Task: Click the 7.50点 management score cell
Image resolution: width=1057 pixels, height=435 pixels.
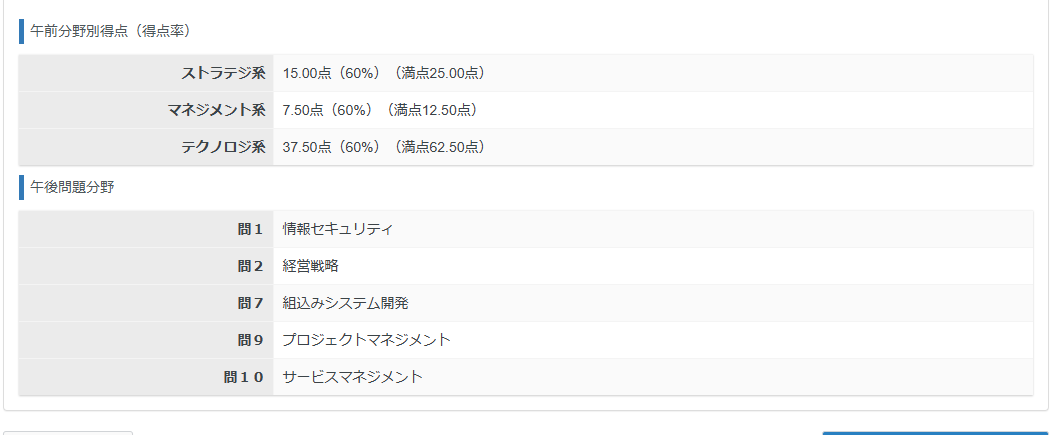Action: (x=380, y=110)
